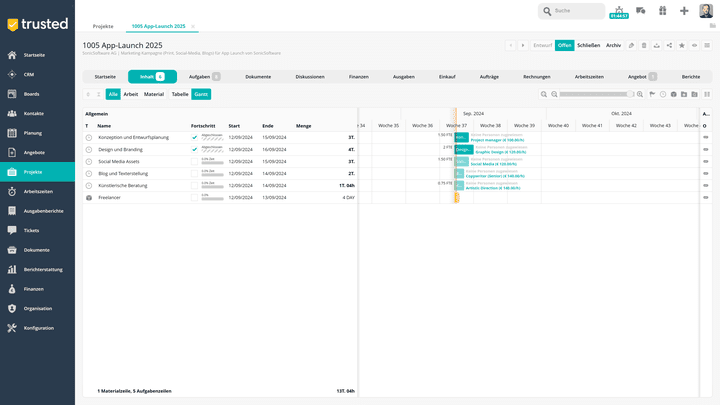Switch to the Diskussionen tab
The image size is (720, 405).
pyautogui.click(x=310, y=77)
